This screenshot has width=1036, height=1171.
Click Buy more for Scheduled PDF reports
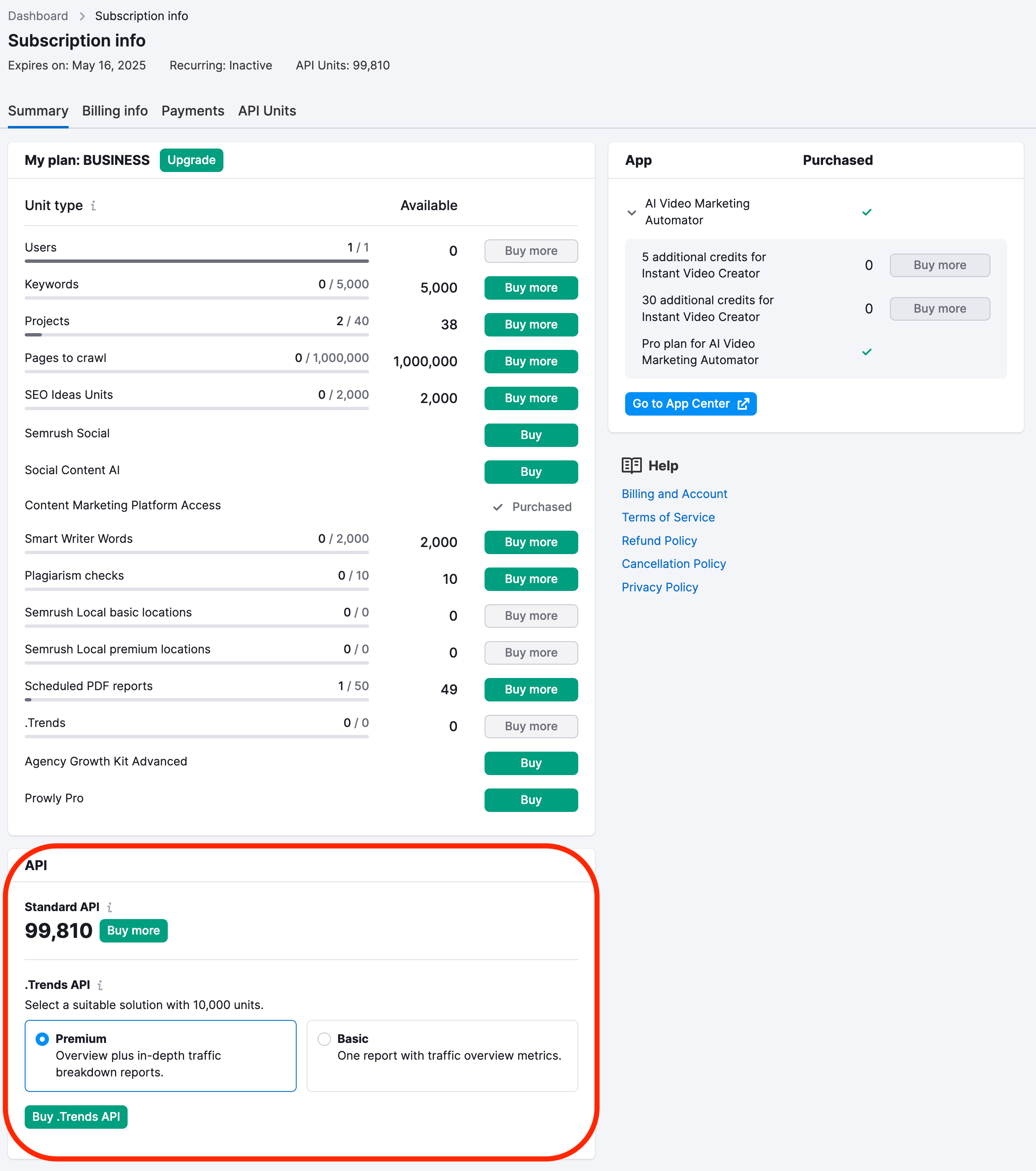(x=531, y=689)
